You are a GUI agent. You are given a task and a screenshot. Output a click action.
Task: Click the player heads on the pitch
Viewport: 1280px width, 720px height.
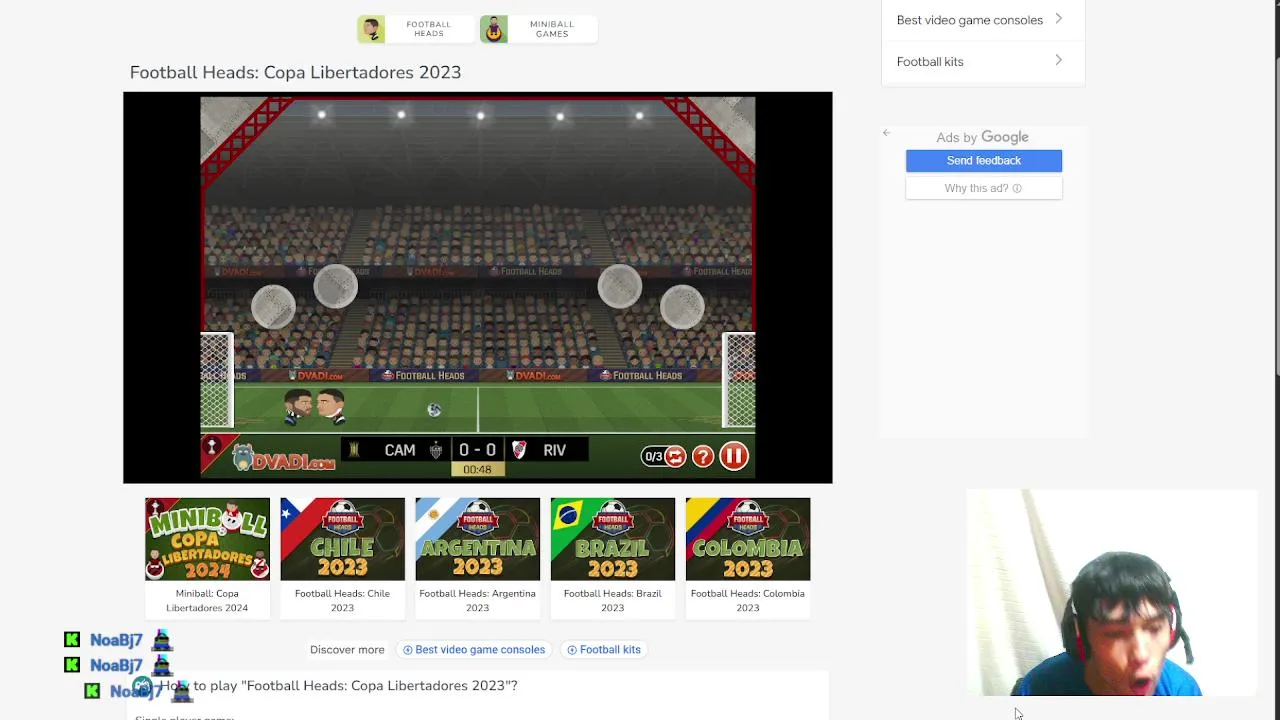[314, 407]
